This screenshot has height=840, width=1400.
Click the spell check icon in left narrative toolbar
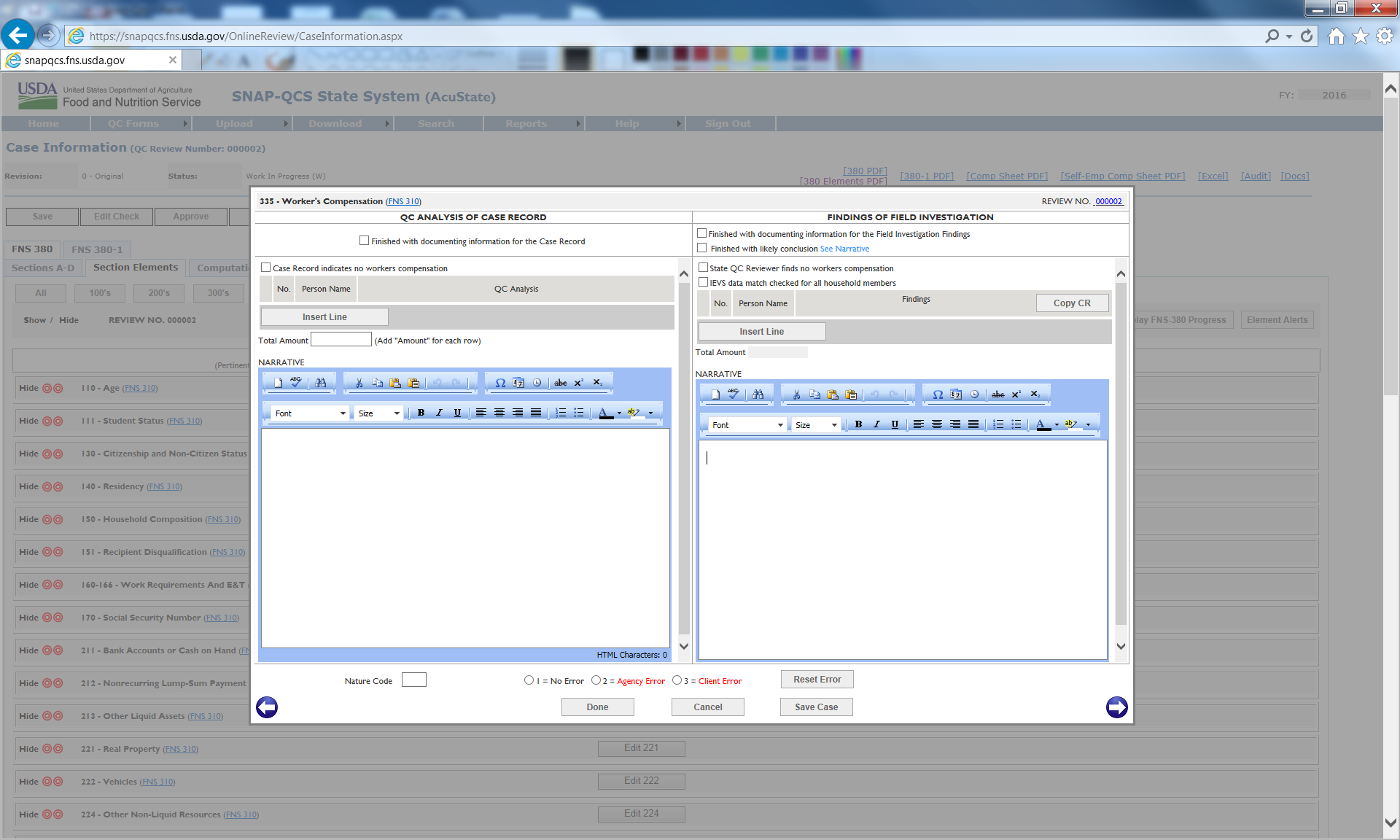point(296,382)
